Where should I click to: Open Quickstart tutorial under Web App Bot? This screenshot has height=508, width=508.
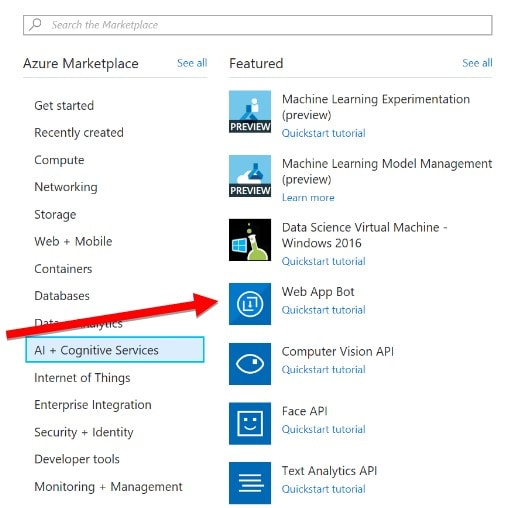coord(324,310)
